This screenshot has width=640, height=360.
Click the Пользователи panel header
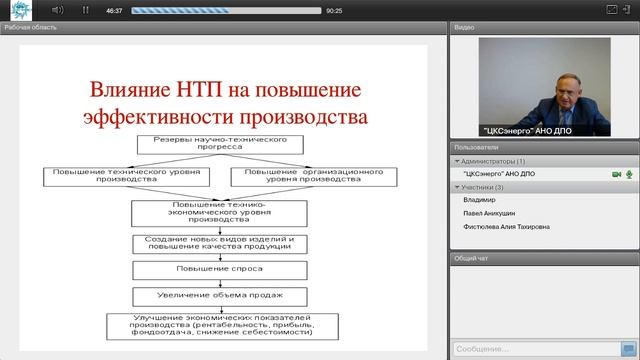click(544, 147)
